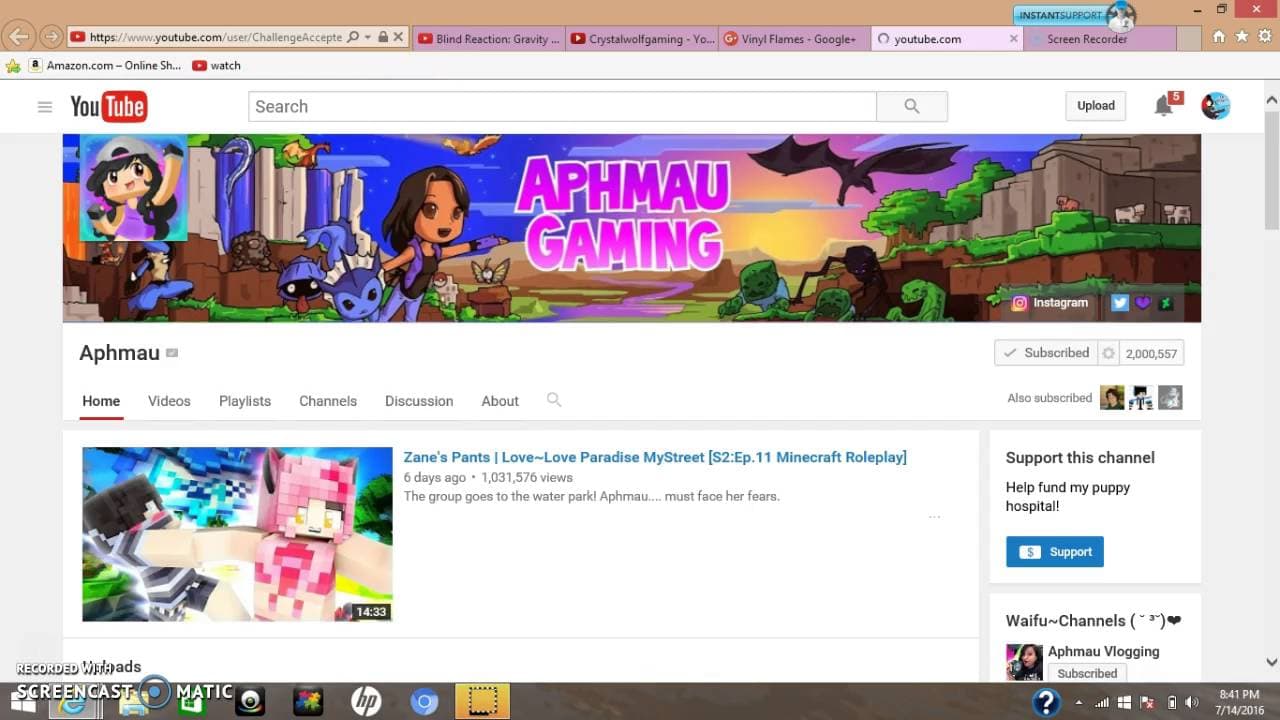Stop loading with address bar X

tap(398, 38)
